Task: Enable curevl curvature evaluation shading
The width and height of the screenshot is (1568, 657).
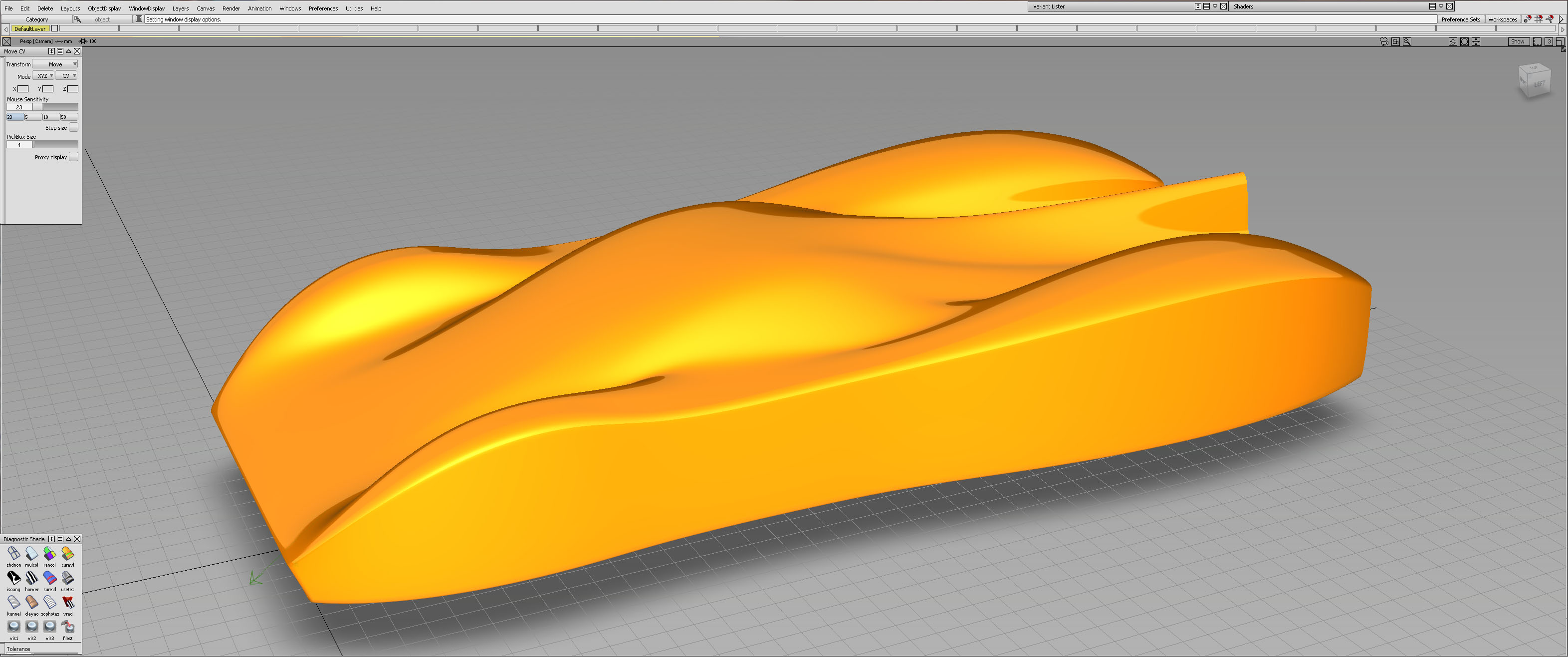Action: (x=67, y=554)
